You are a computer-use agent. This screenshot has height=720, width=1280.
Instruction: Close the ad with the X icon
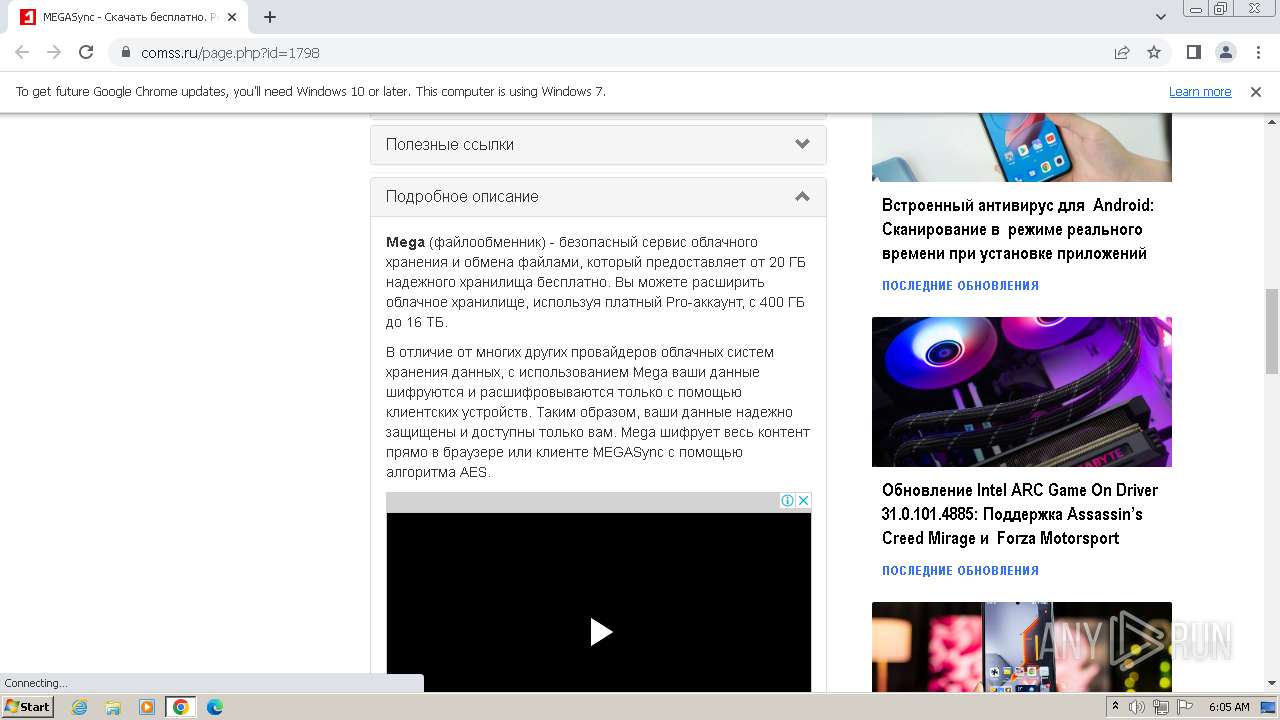tap(803, 501)
